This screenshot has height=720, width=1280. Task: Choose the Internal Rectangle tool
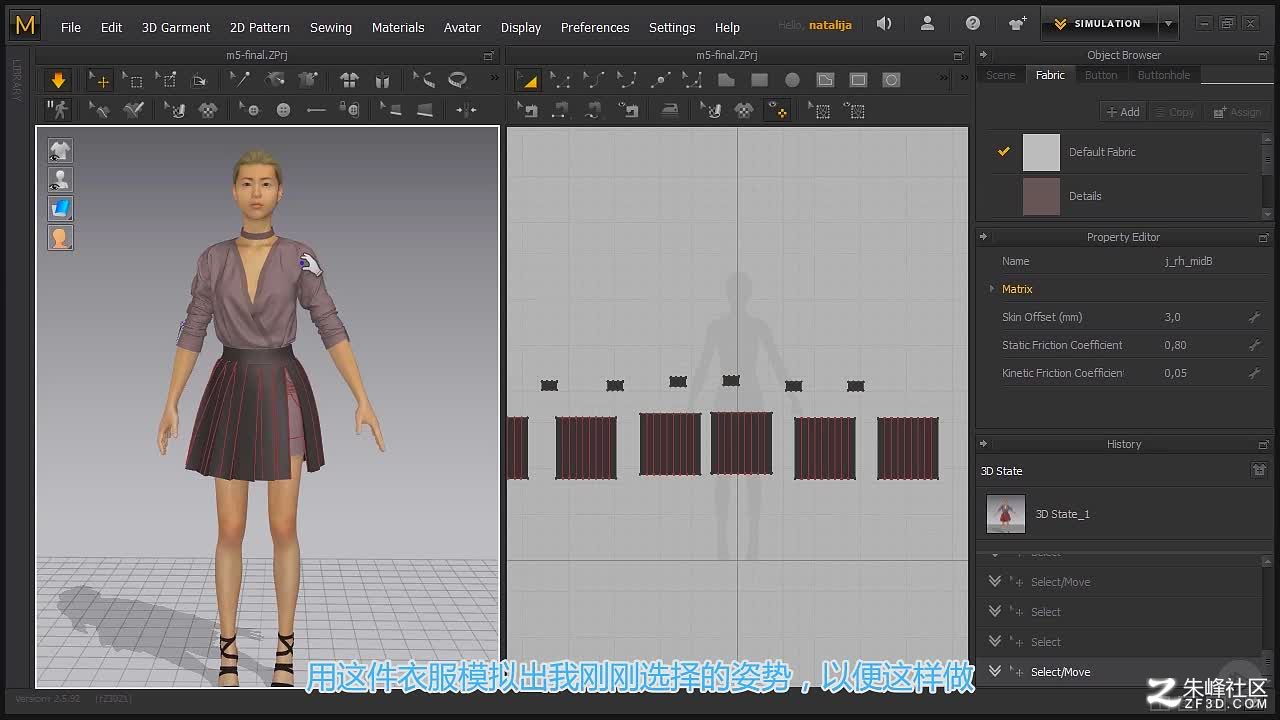858,80
